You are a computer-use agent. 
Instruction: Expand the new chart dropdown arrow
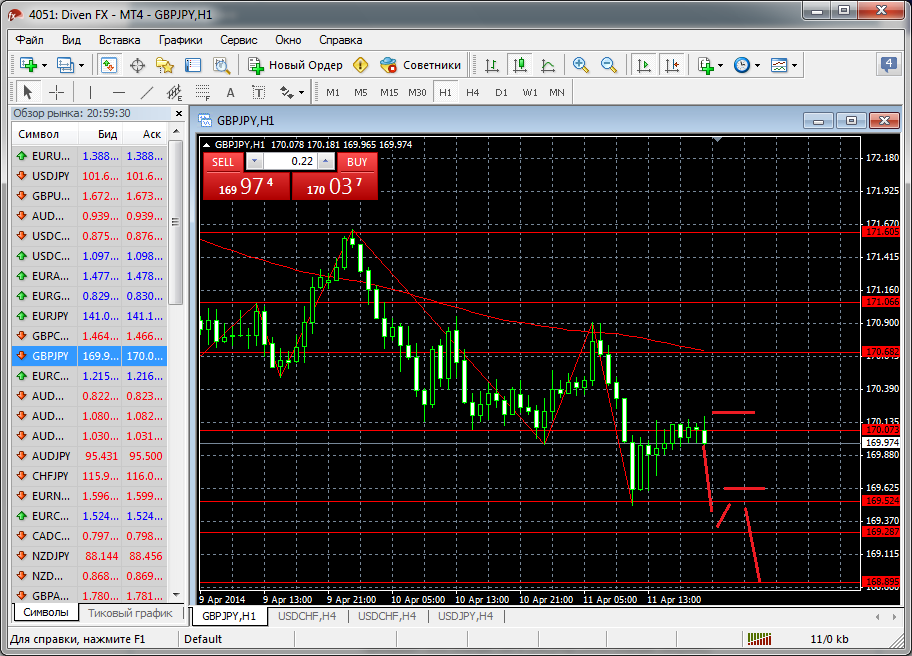[44, 65]
